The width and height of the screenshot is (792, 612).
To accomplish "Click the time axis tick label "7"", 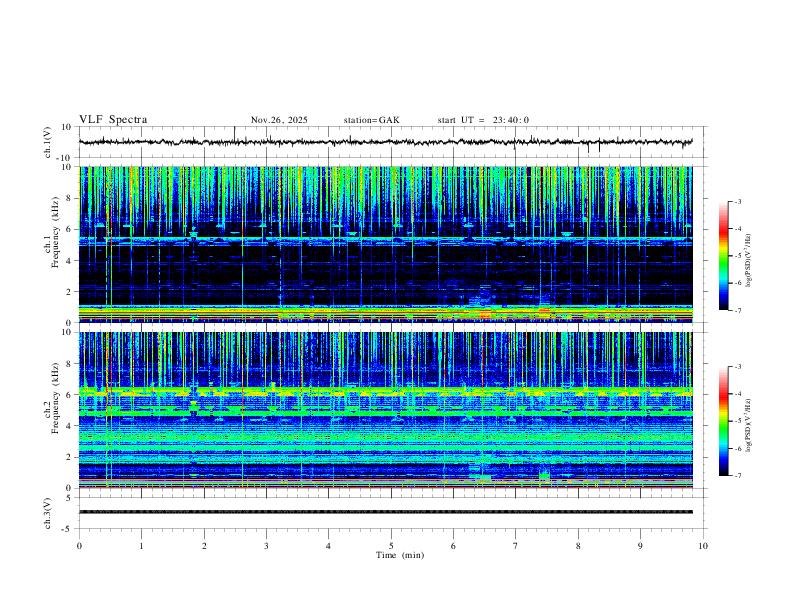I will [x=516, y=546].
